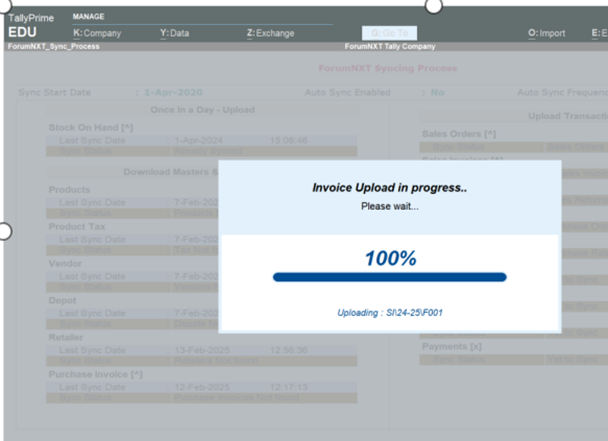
Task: Click the 100% progress percentage text
Action: [390, 258]
